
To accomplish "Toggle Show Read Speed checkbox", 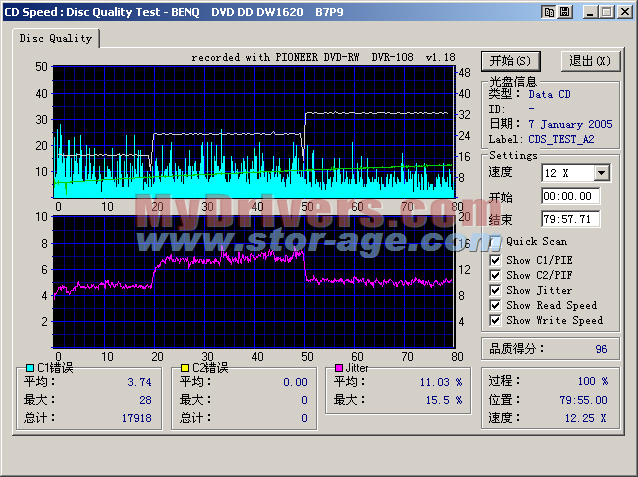I will pos(495,306).
